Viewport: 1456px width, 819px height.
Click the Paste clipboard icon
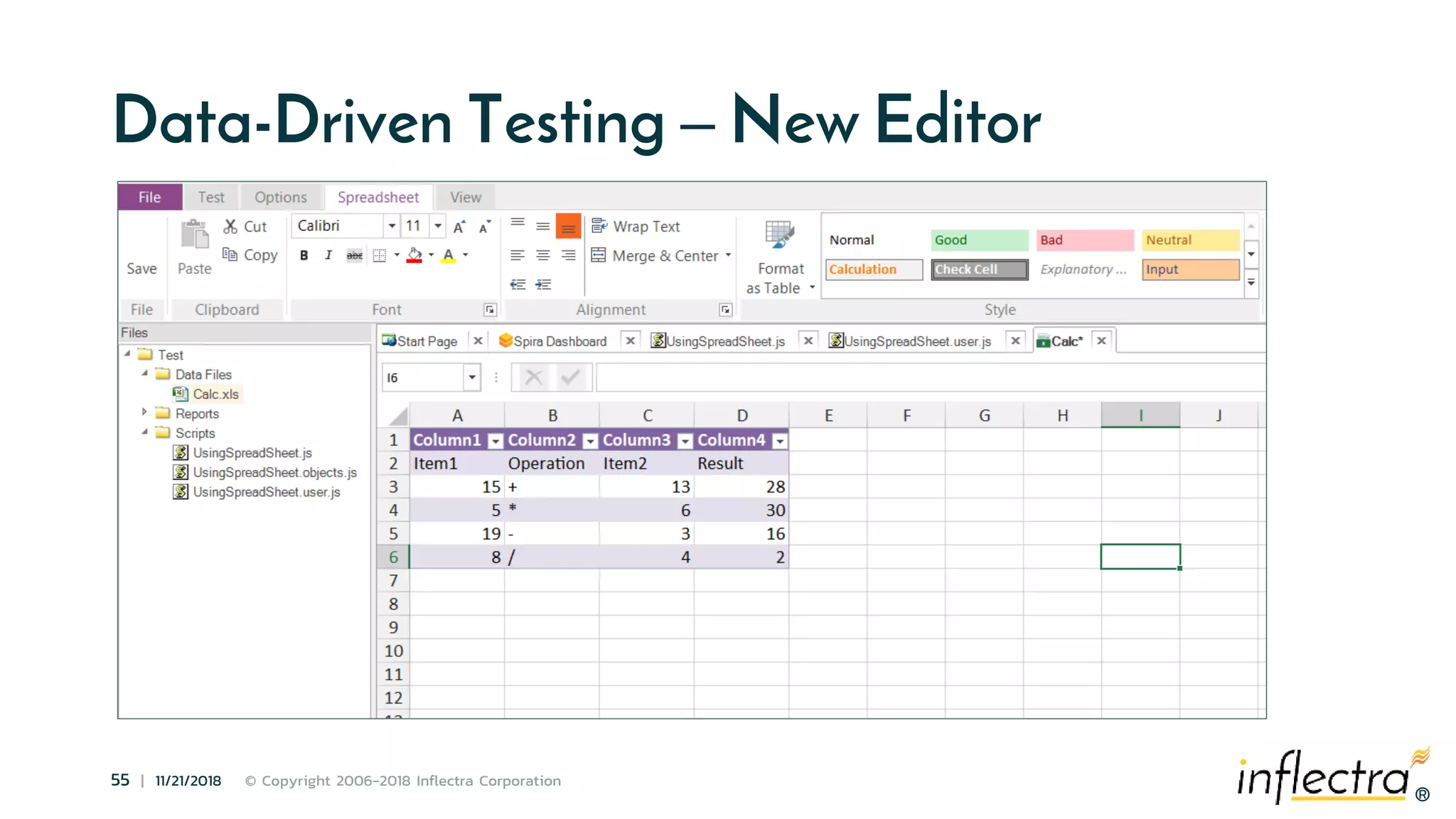[x=194, y=235]
